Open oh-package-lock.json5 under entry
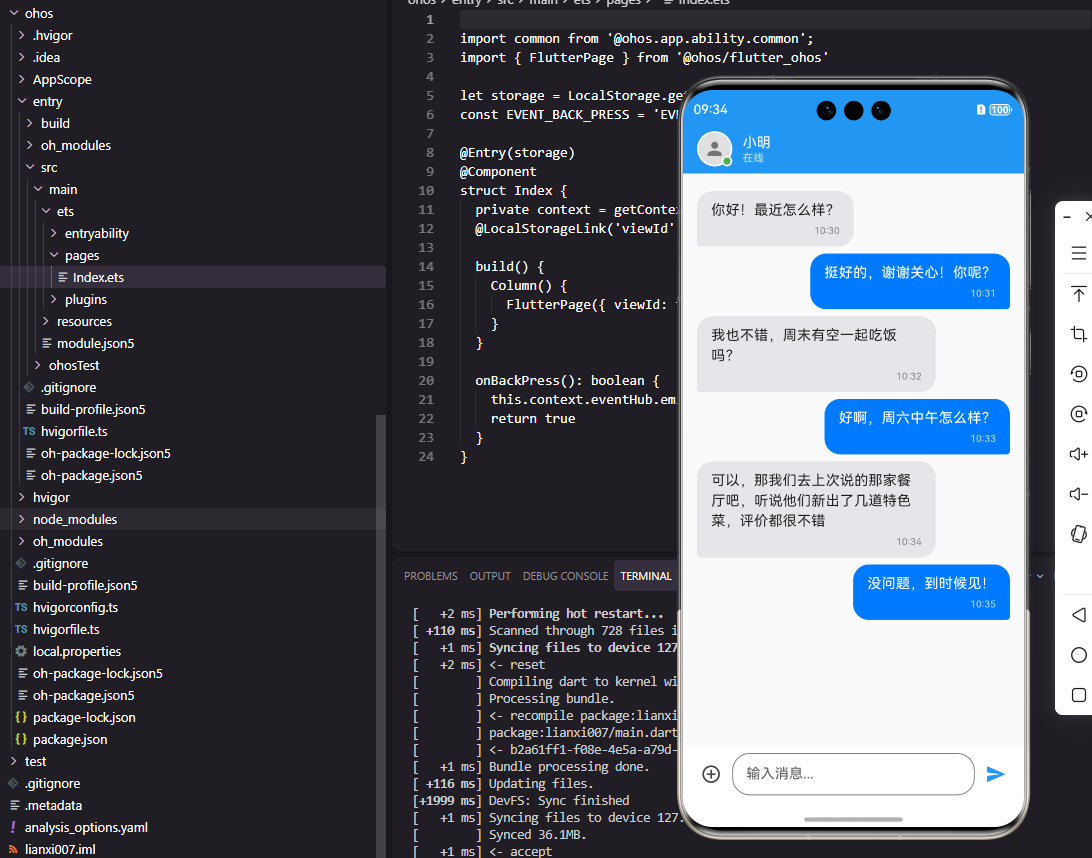This screenshot has height=858, width=1092. (x=192, y=453)
